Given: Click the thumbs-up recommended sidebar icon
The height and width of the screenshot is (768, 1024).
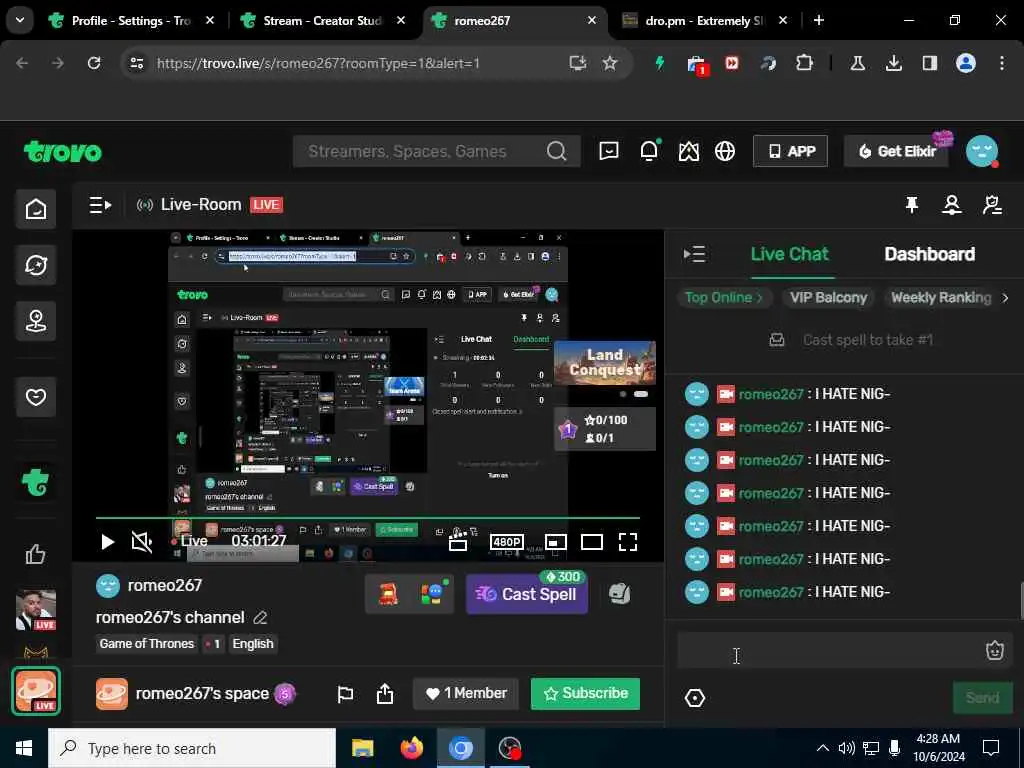Looking at the screenshot, I should 36,554.
